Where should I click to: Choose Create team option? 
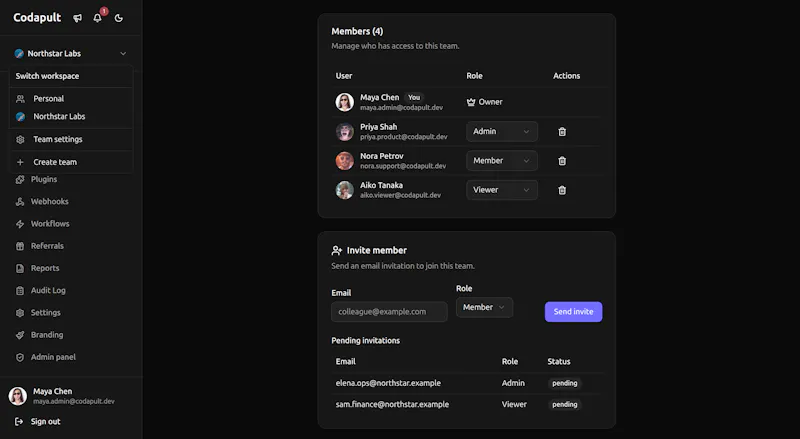(71, 162)
